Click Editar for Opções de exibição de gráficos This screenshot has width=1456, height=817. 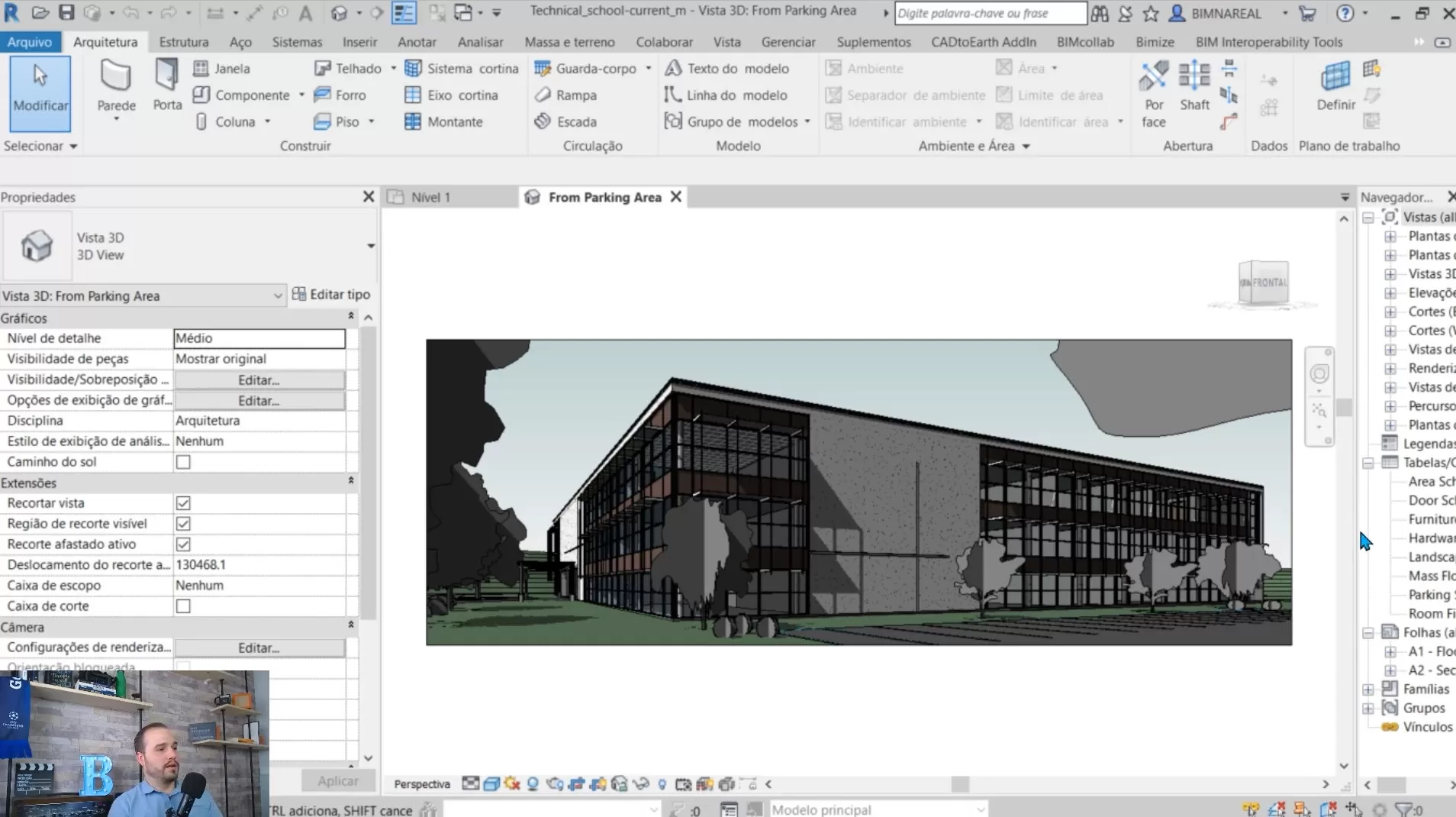click(259, 400)
